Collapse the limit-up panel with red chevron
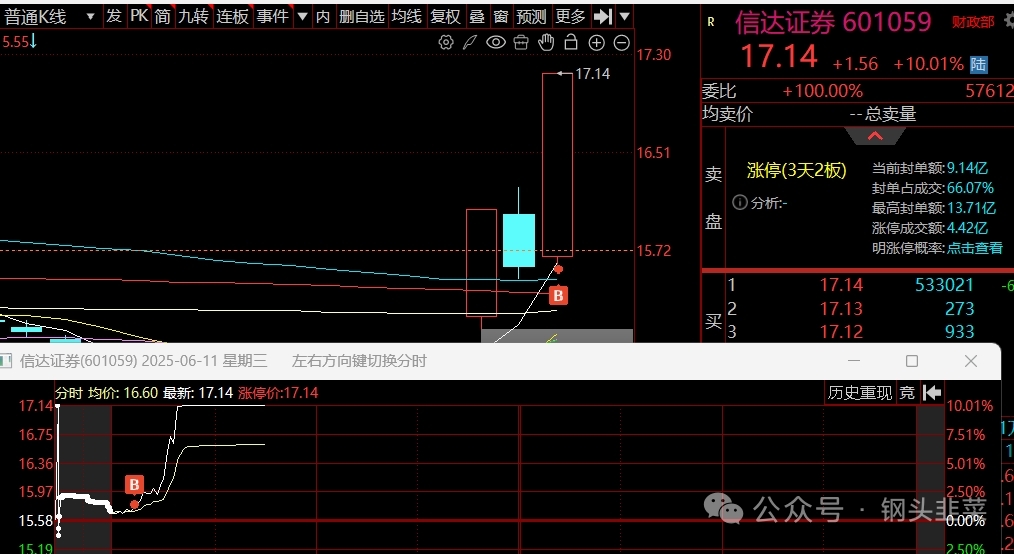This screenshot has width=1014, height=554. [x=875, y=136]
